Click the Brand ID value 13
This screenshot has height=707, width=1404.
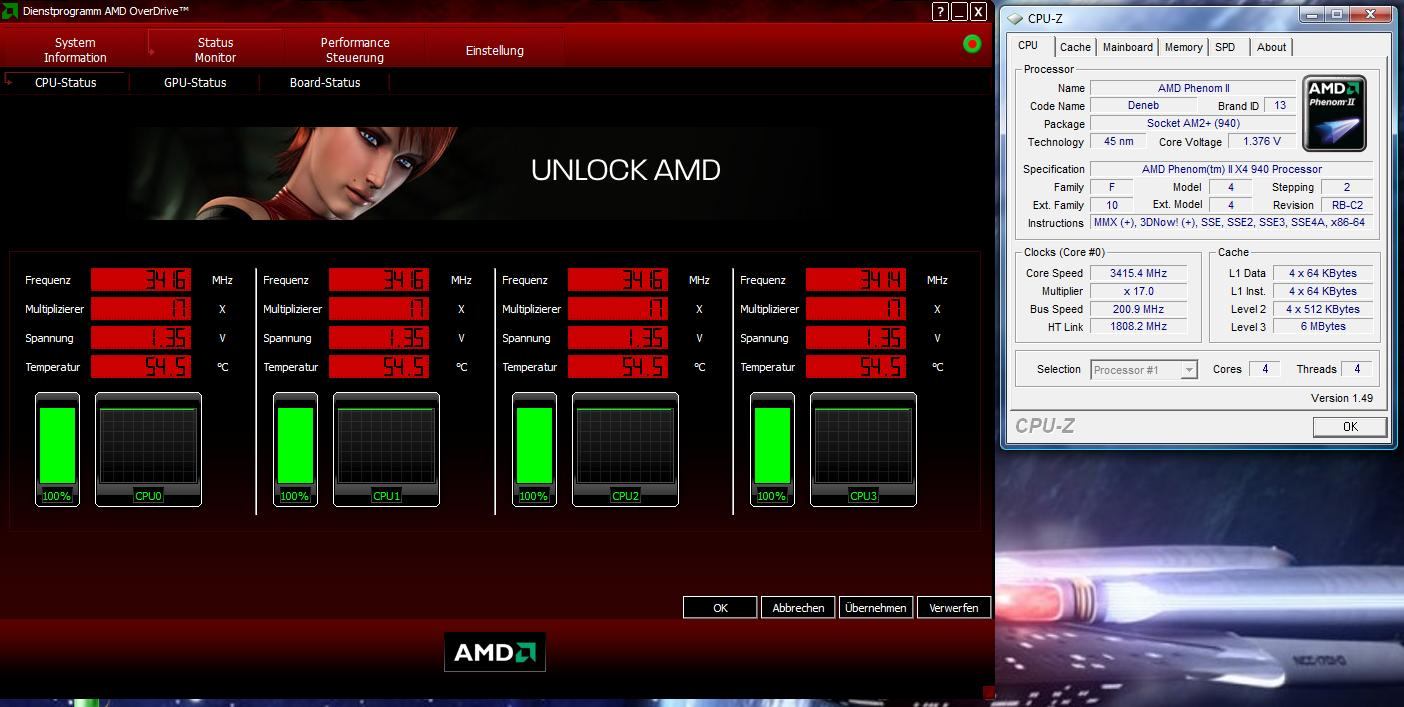(x=1280, y=106)
